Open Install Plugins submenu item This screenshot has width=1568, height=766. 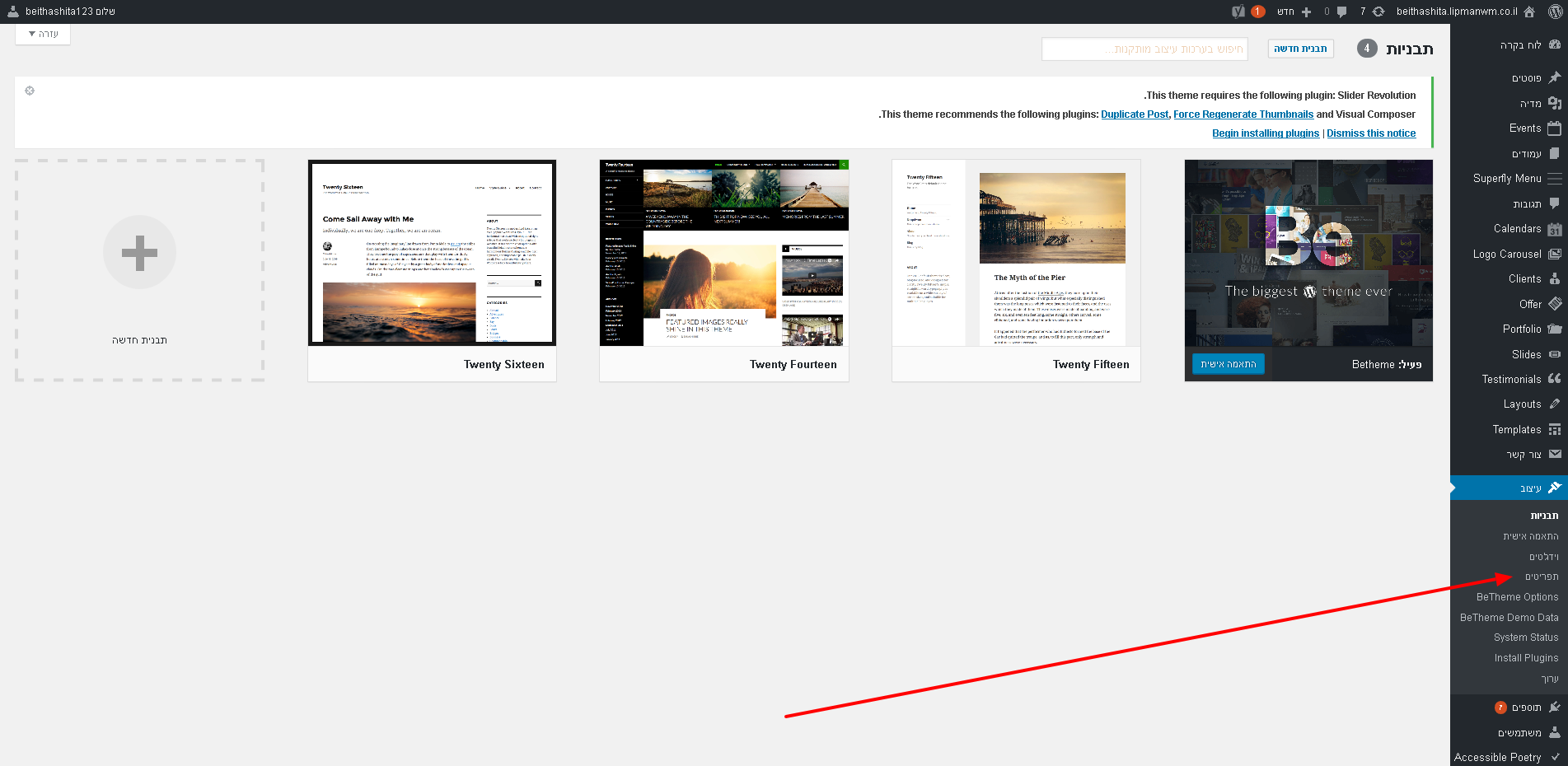tap(1526, 658)
